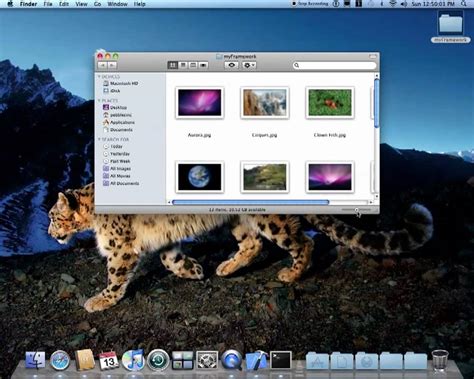Screen dimensions: 474x379
Task: Open the Finder menu
Action: pyautogui.click(x=28, y=4)
